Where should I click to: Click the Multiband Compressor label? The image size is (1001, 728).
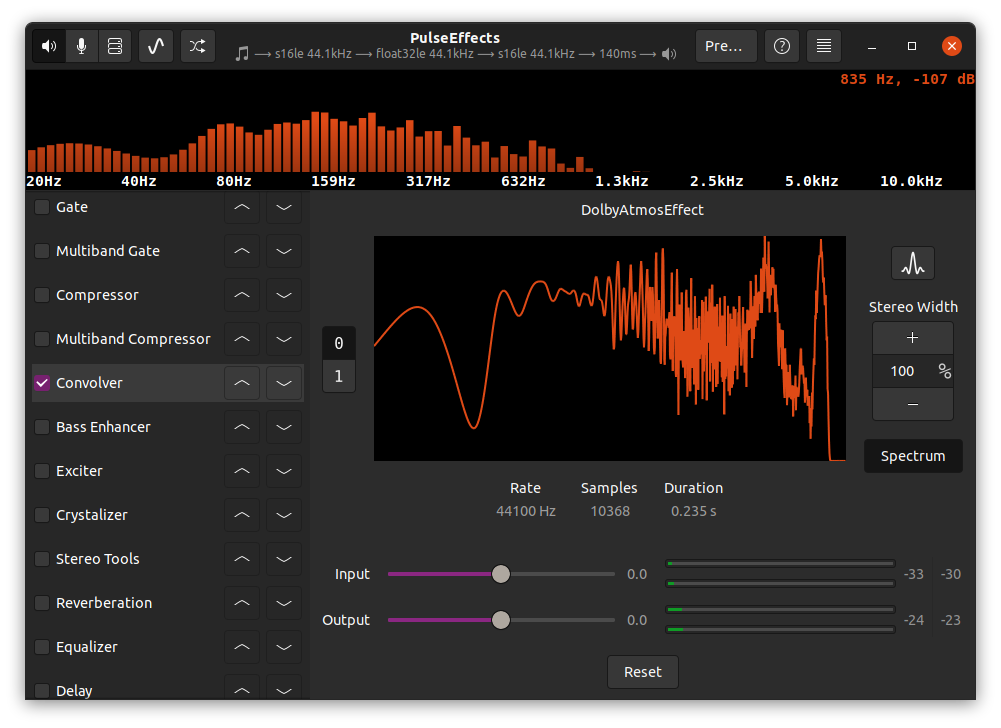[133, 339]
